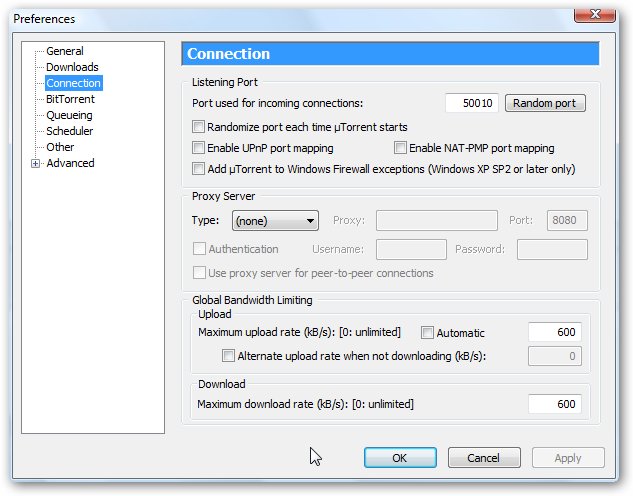
Task: Toggle Enable UPnP port mapping checkbox
Action: [198, 148]
